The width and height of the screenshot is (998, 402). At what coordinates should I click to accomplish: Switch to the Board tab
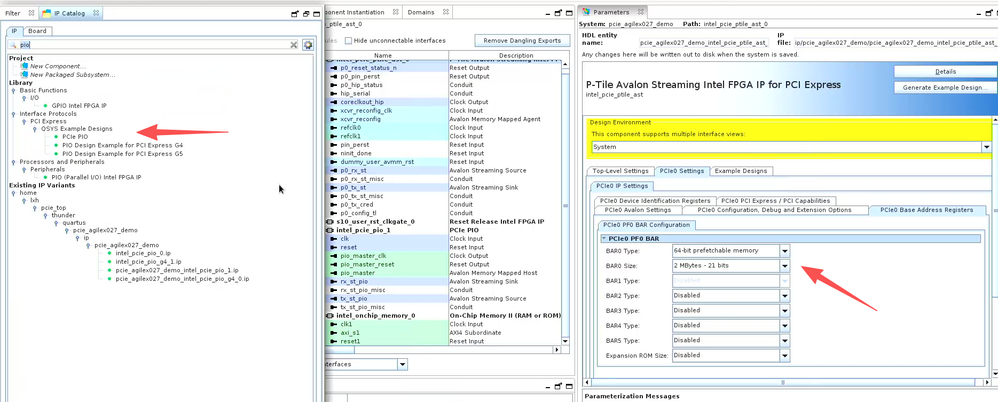pyautogui.click(x=37, y=31)
